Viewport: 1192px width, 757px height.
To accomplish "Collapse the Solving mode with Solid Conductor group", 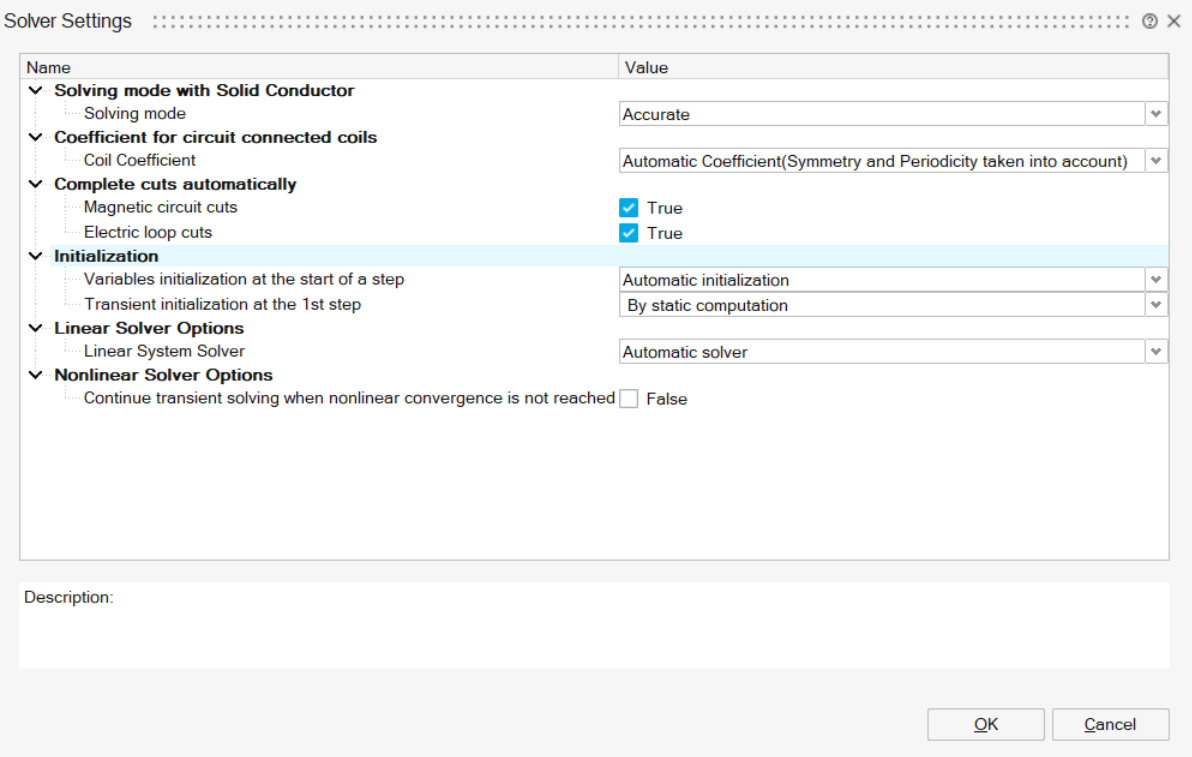I will pyautogui.click(x=35, y=90).
